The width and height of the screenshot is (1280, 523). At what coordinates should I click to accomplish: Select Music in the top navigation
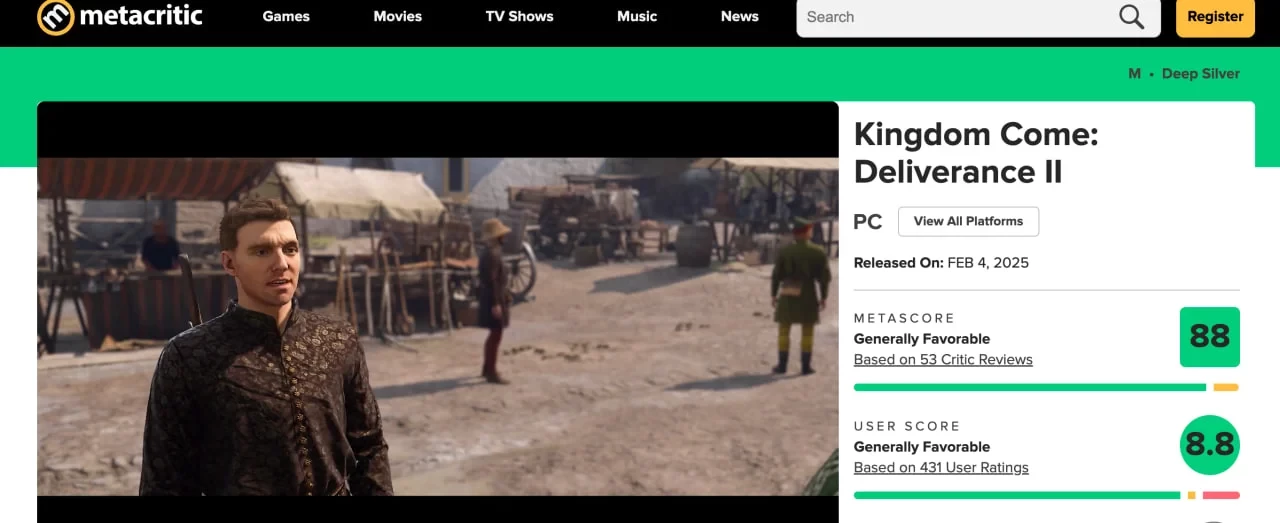click(x=637, y=17)
